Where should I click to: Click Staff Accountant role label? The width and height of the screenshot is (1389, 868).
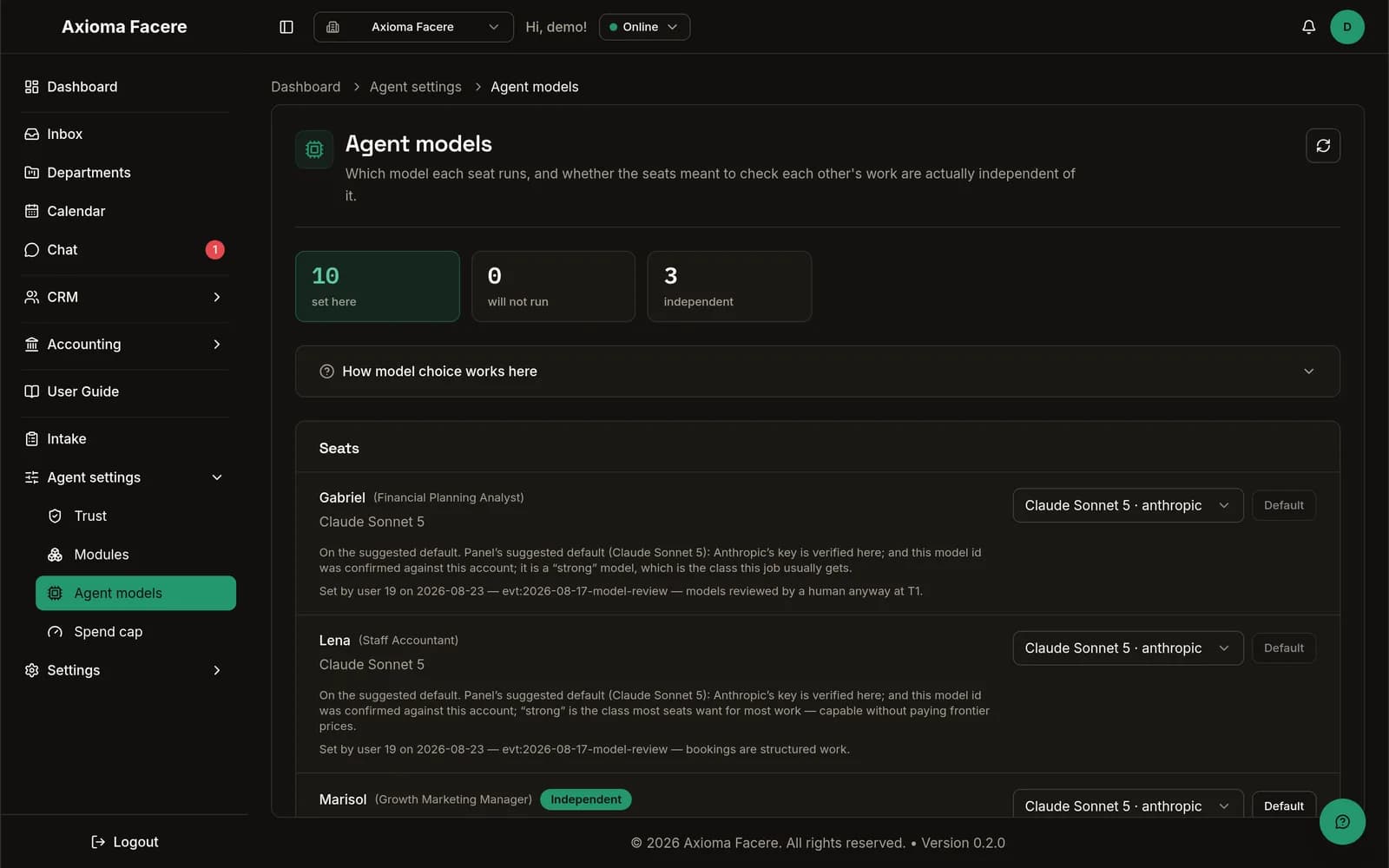[x=408, y=641]
